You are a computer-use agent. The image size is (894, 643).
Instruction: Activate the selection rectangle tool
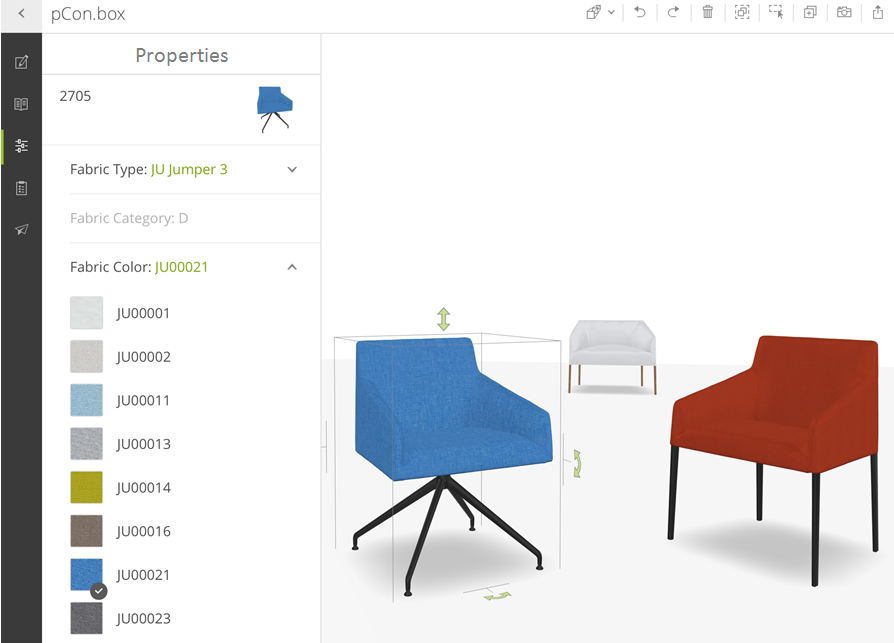point(776,12)
